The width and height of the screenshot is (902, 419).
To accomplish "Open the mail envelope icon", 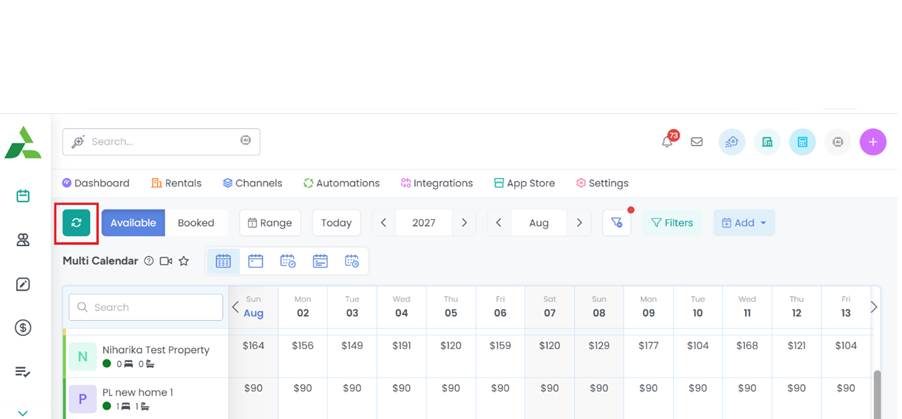I will [x=697, y=142].
